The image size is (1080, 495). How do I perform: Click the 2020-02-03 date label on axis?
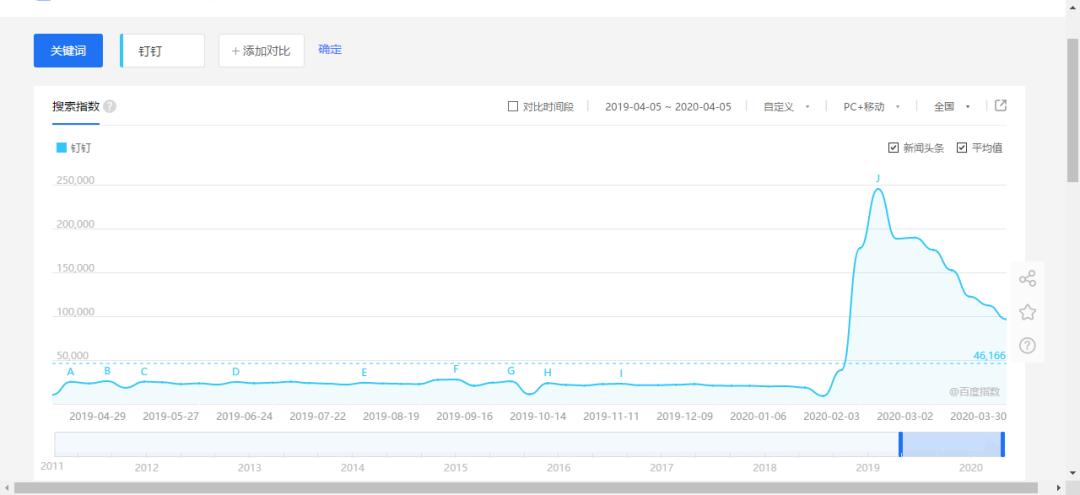831,417
